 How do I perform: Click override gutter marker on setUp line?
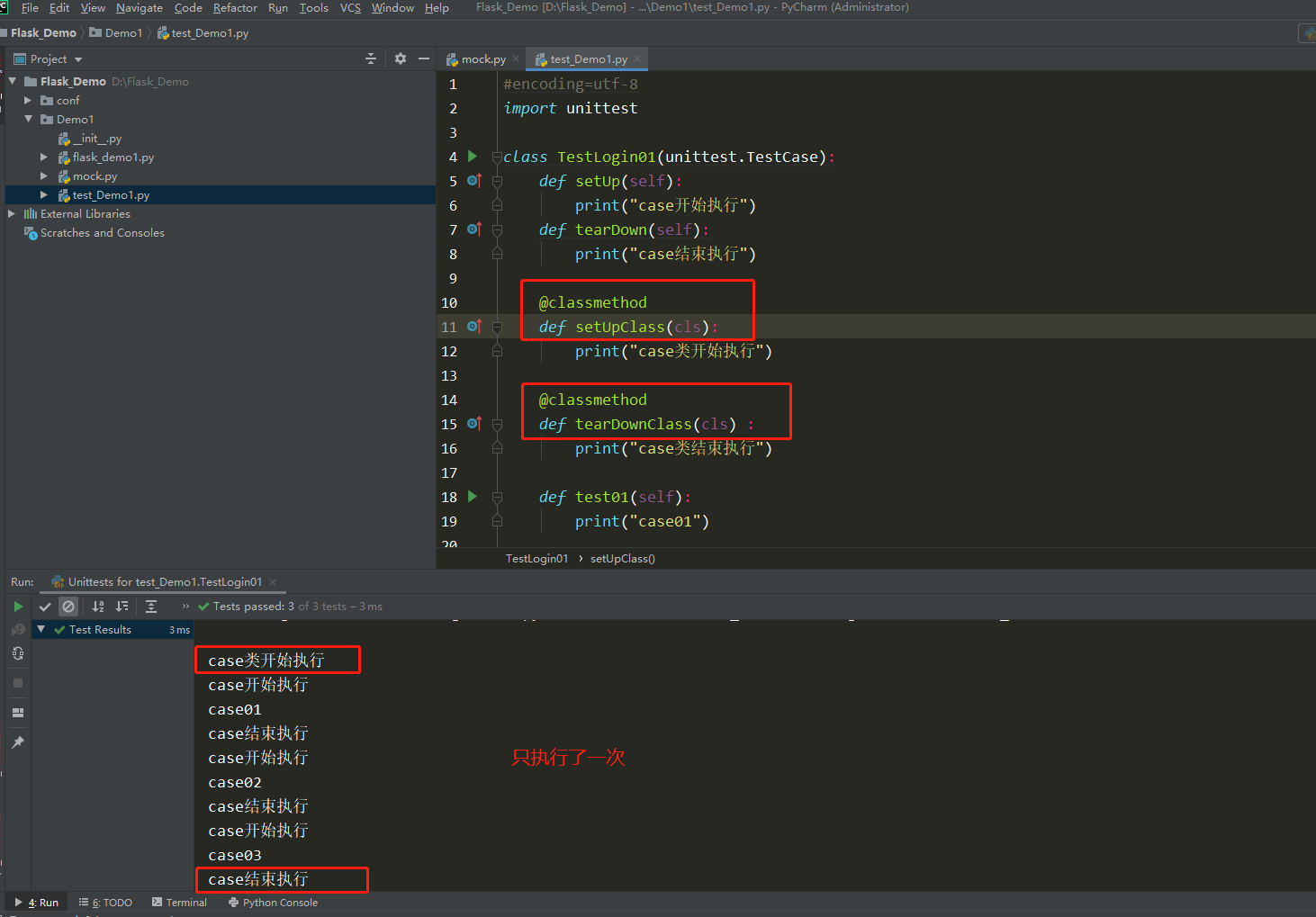click(474, 181)
